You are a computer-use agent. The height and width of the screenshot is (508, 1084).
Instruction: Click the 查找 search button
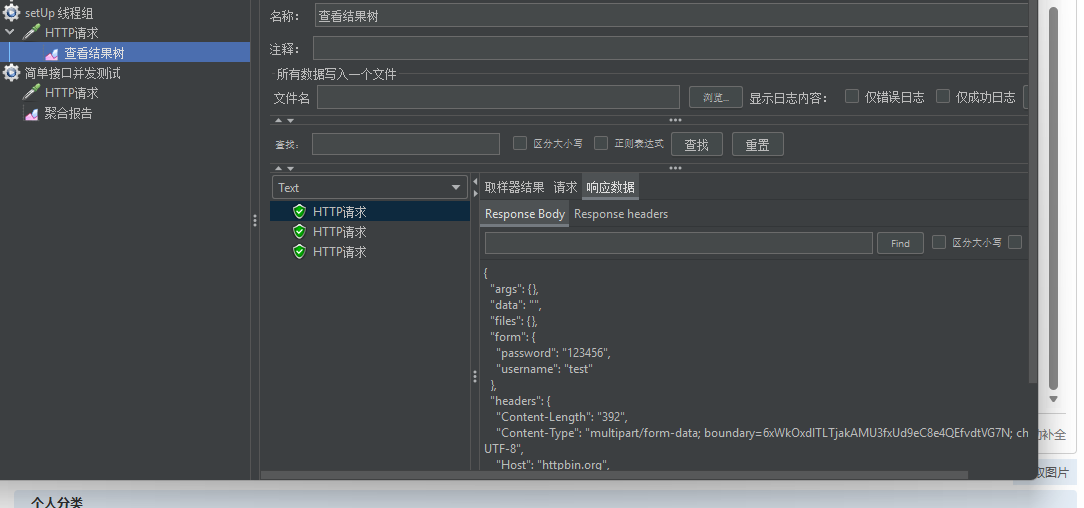697,144
